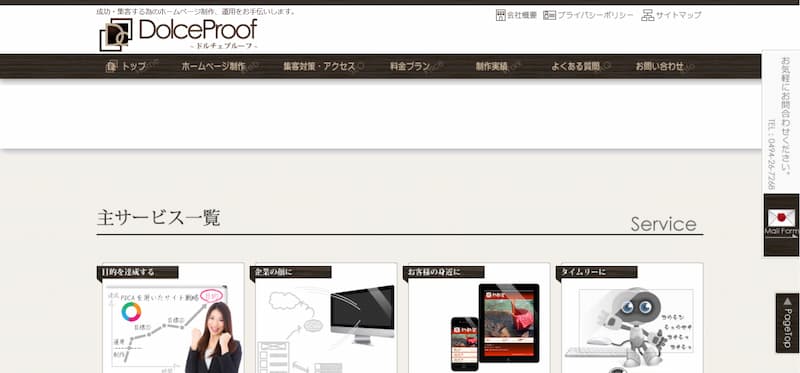Jump back up with the PageTop button
Viewport: 800px width, 373px height.
(787, 323)
